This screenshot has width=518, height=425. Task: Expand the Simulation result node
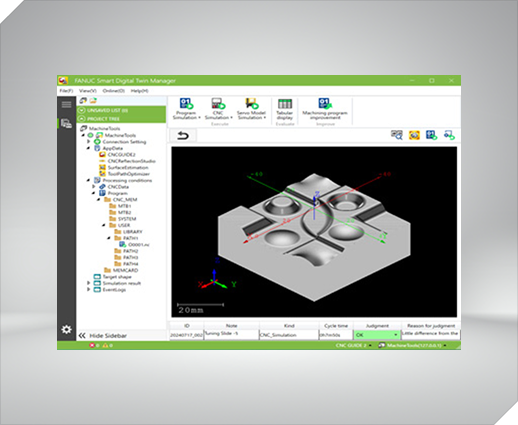coord(89,283)
